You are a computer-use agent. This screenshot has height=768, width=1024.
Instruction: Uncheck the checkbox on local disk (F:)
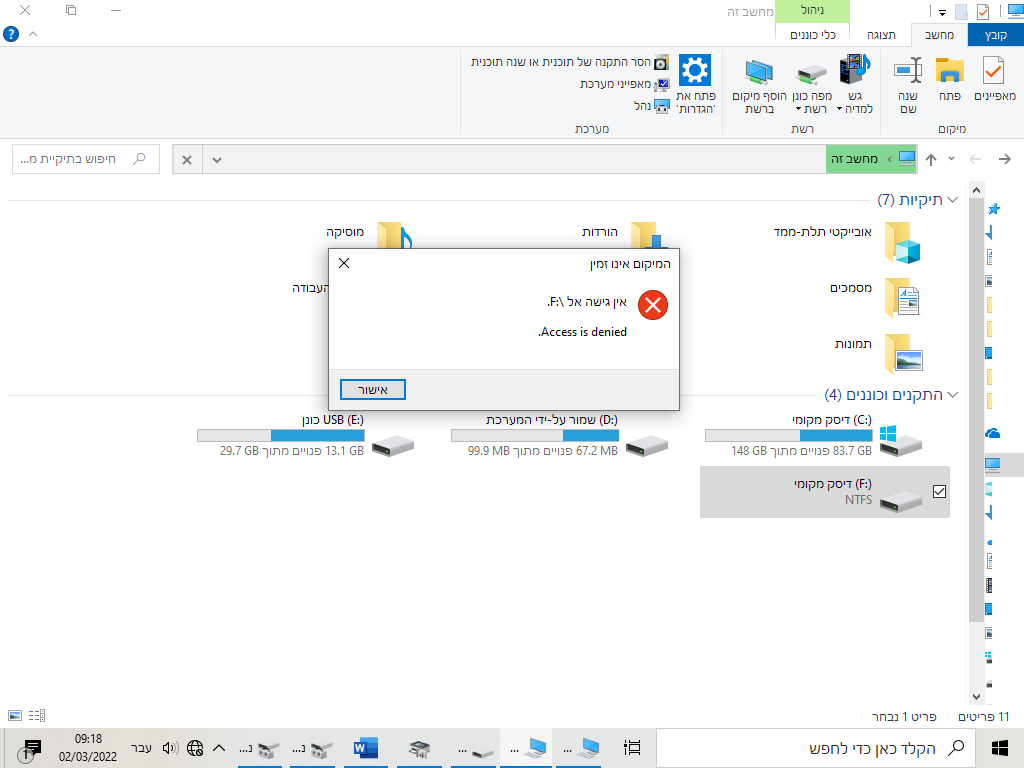[x=939, y=491]
